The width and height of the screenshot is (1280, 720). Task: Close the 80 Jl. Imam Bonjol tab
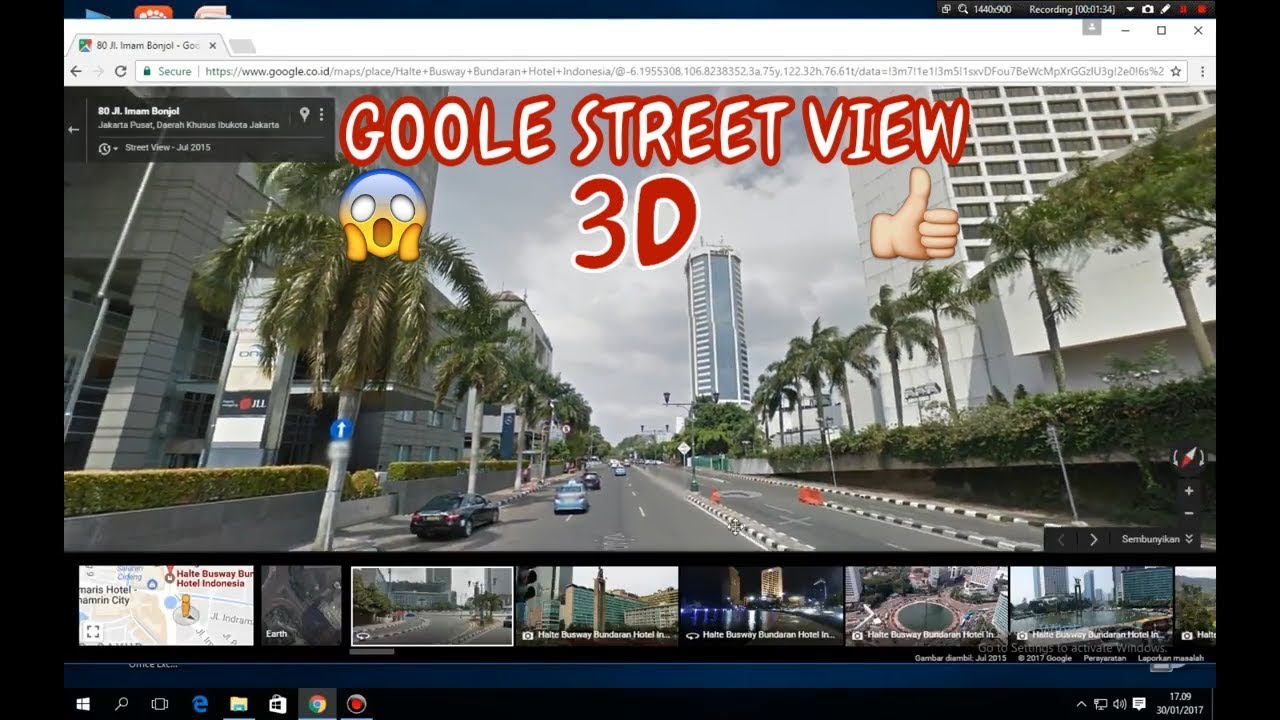212,46
